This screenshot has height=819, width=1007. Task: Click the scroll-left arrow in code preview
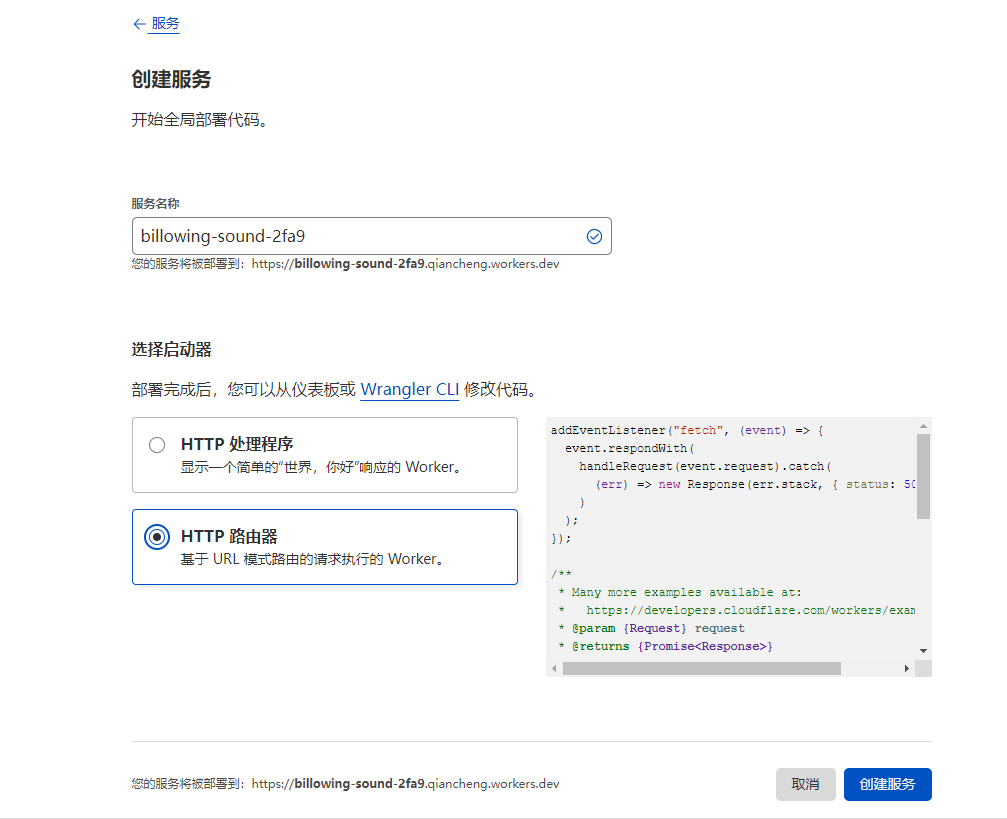tap(554, 669)
